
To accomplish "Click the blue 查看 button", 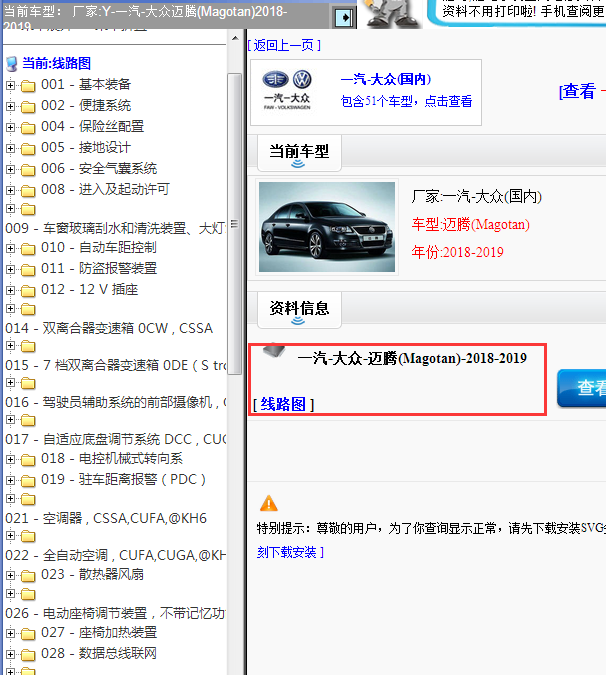I will 581,388.
